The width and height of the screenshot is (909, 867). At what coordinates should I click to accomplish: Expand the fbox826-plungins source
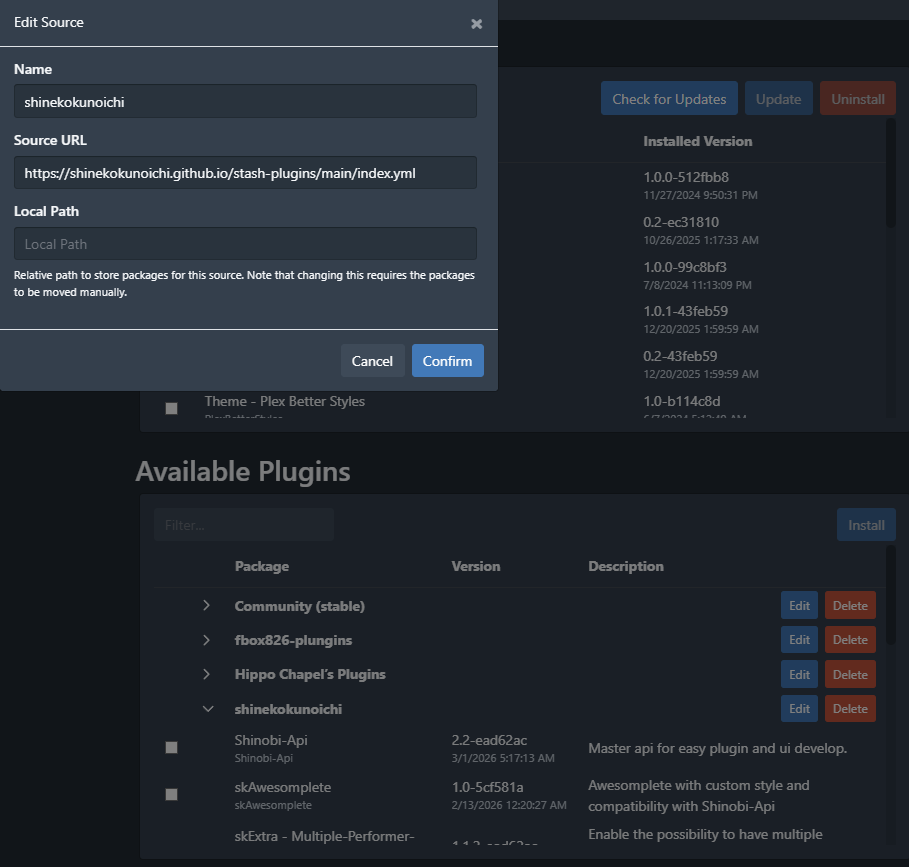(207, 640)
